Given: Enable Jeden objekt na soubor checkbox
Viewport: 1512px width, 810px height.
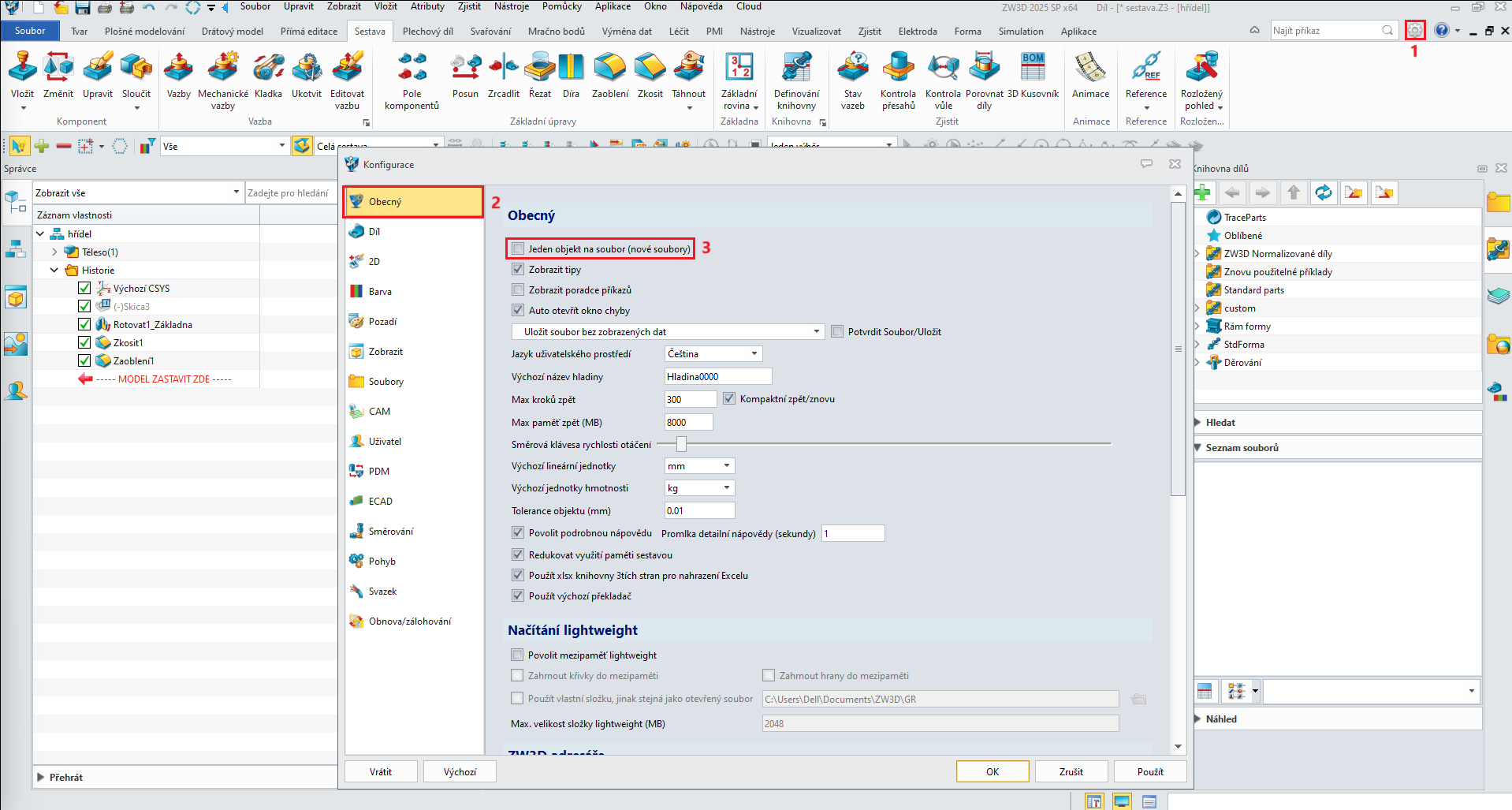Looking at the screenshot, I should click(518, 249).
